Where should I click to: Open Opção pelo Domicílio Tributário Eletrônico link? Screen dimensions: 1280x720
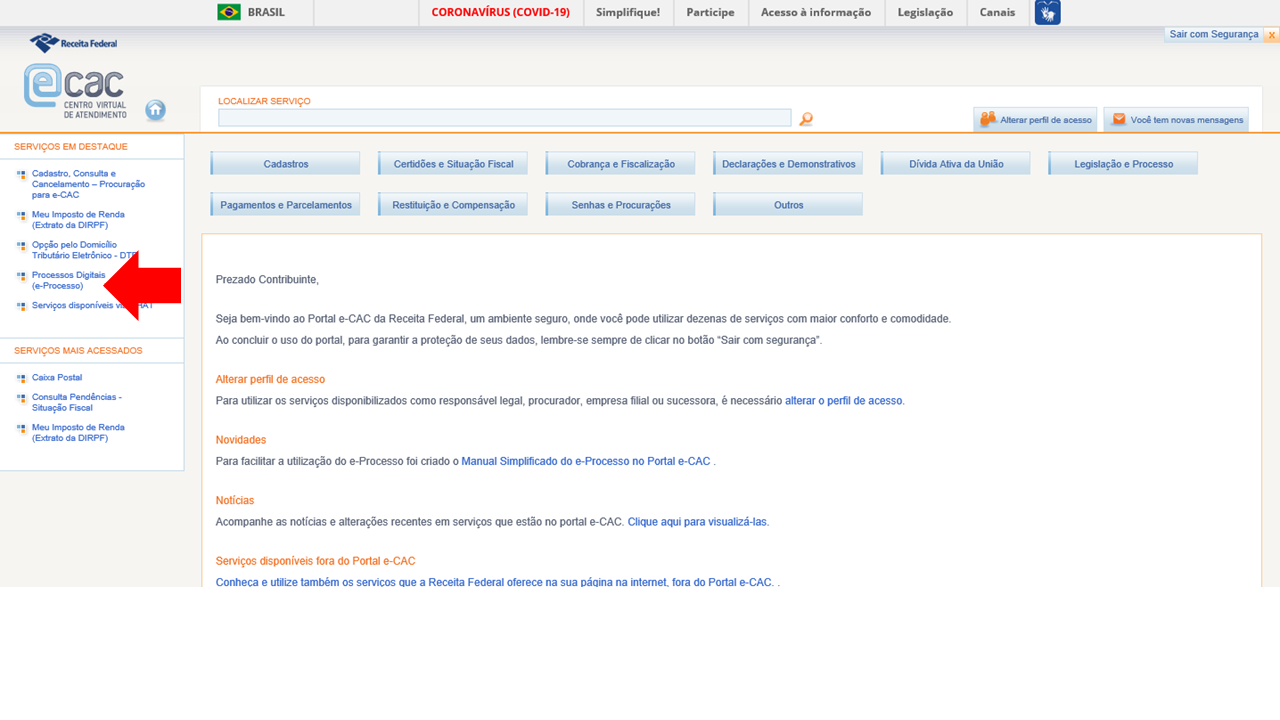pyautogui.click(x=84, y=250)
